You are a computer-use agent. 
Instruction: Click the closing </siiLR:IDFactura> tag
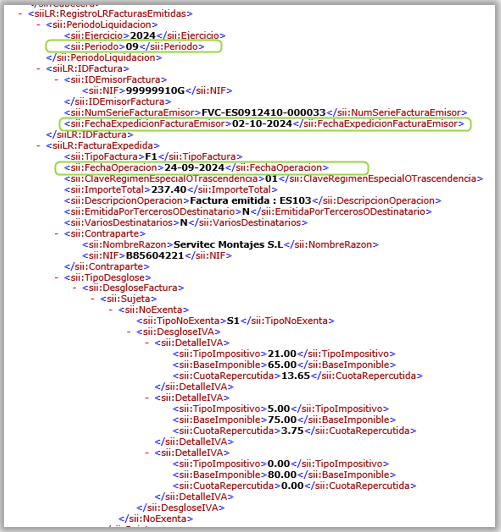click(90, 135)
